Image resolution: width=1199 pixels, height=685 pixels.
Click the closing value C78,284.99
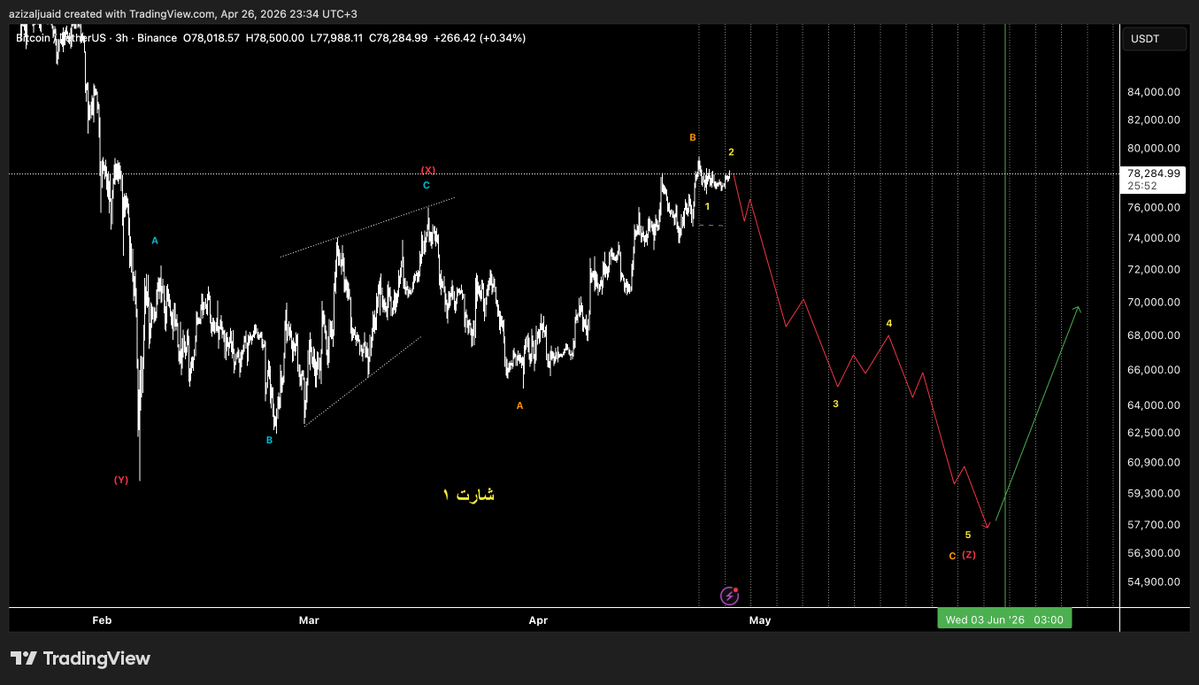click(x=398, y=37)
